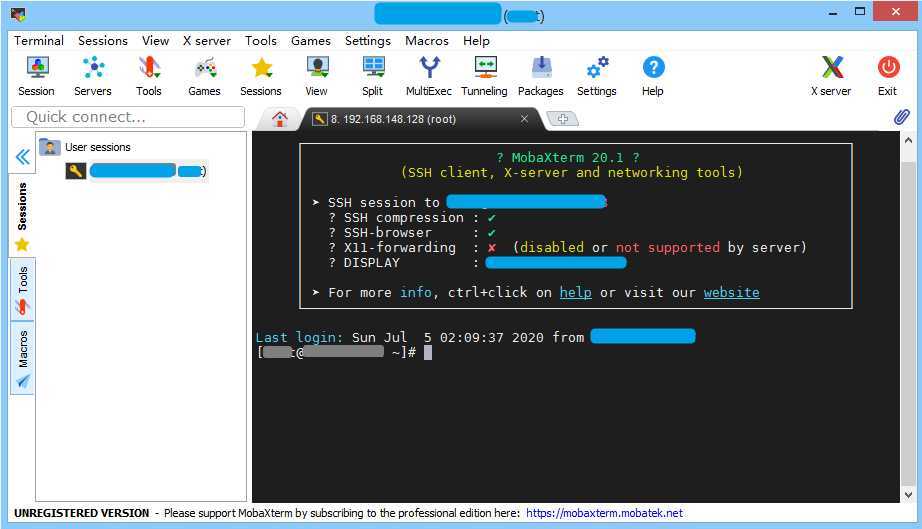The width and height of the screenshot is (922, 529).
Task: Maximize the MobaXterm window
Action: click(860, 12)
